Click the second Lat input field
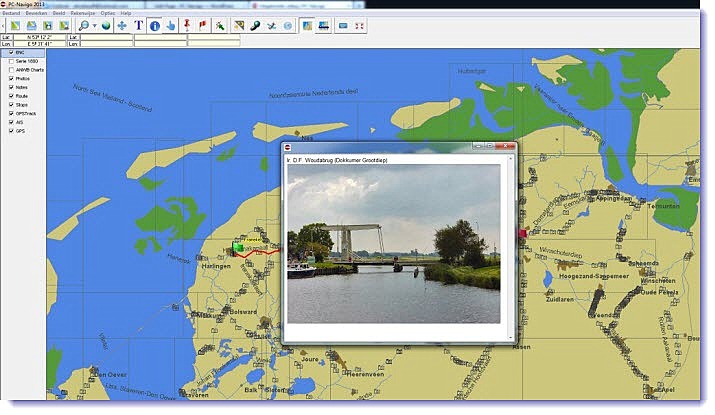Viewport: 715px width, 415px height. click(107, 37)
